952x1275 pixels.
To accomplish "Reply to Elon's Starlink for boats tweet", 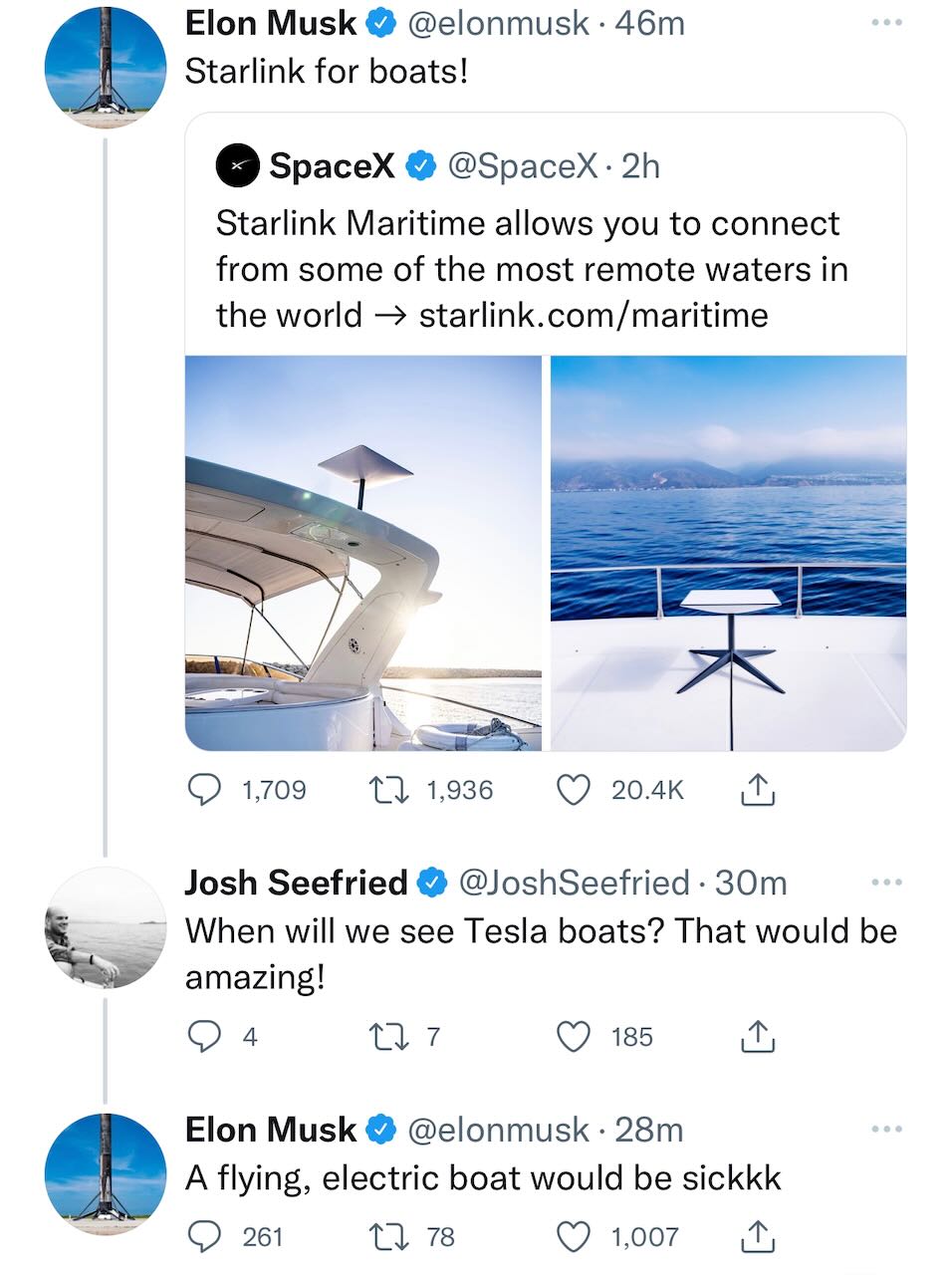I will [x=205, y=790].
